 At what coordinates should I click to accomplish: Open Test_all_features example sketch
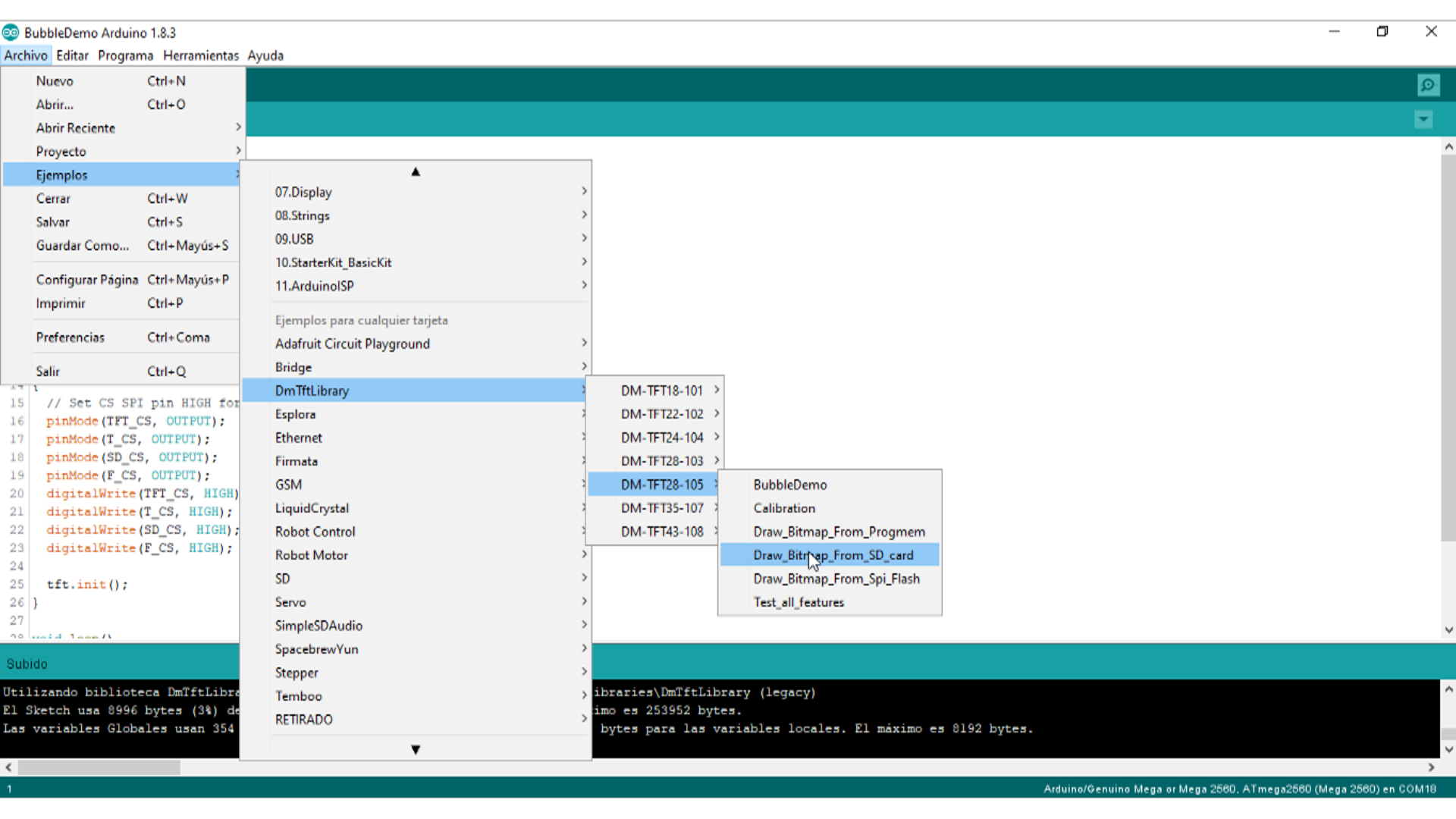(798, 602)
